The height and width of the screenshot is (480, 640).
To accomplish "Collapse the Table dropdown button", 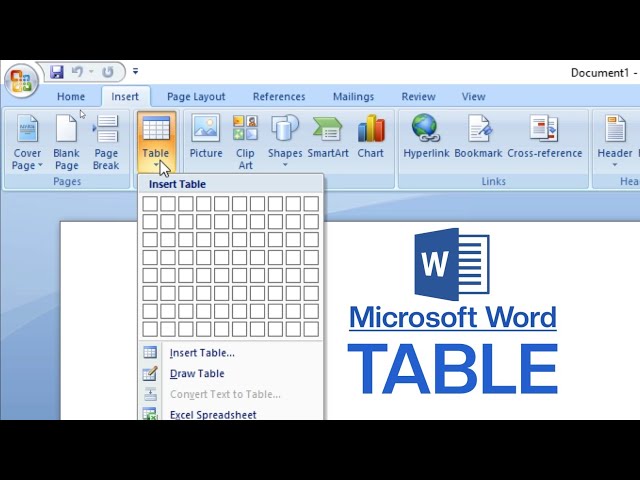I will (156, 142).
